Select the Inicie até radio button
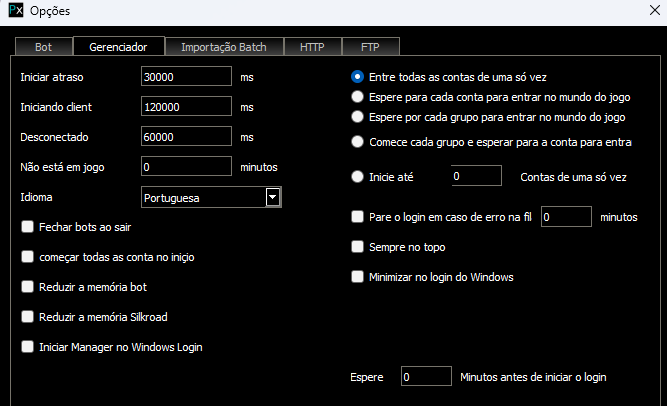 358,176
